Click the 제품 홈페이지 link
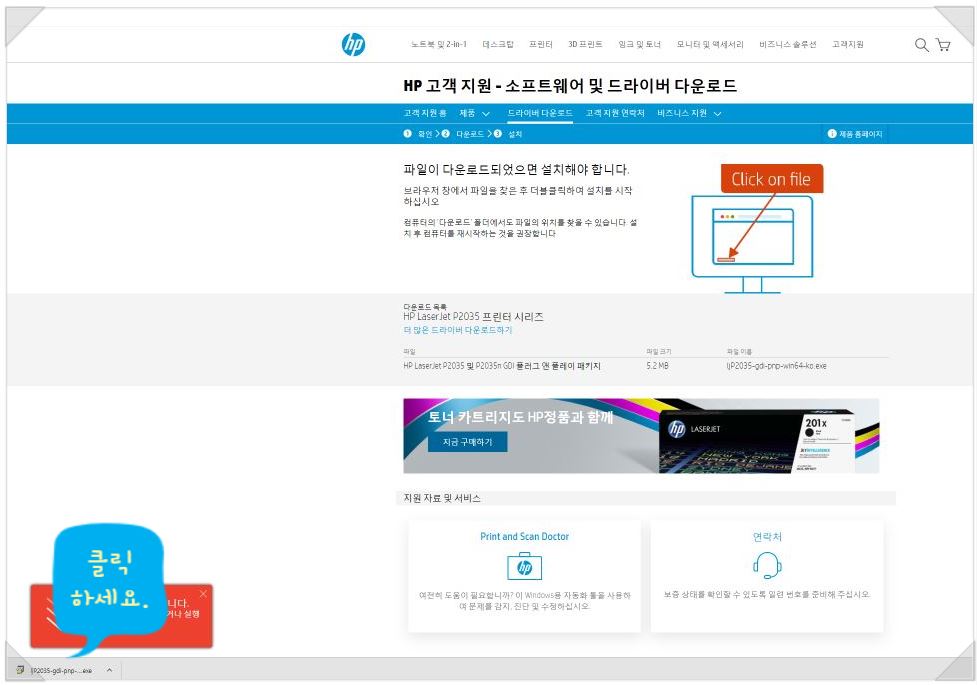The image size is (977, 685). (860, 134)
